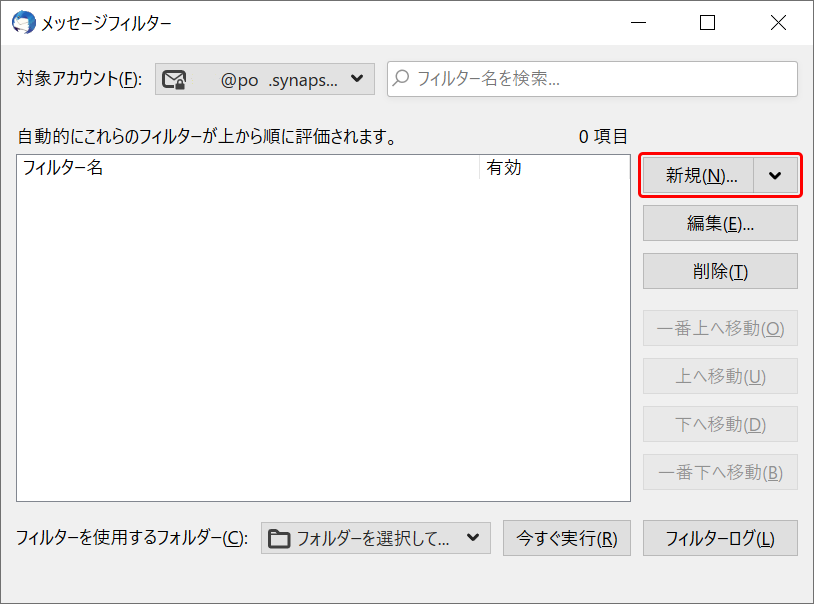Maximize the メッセージフィルター window
This screenshot has height=604, width=814.
pyautogui.click(x=708, y=23)
